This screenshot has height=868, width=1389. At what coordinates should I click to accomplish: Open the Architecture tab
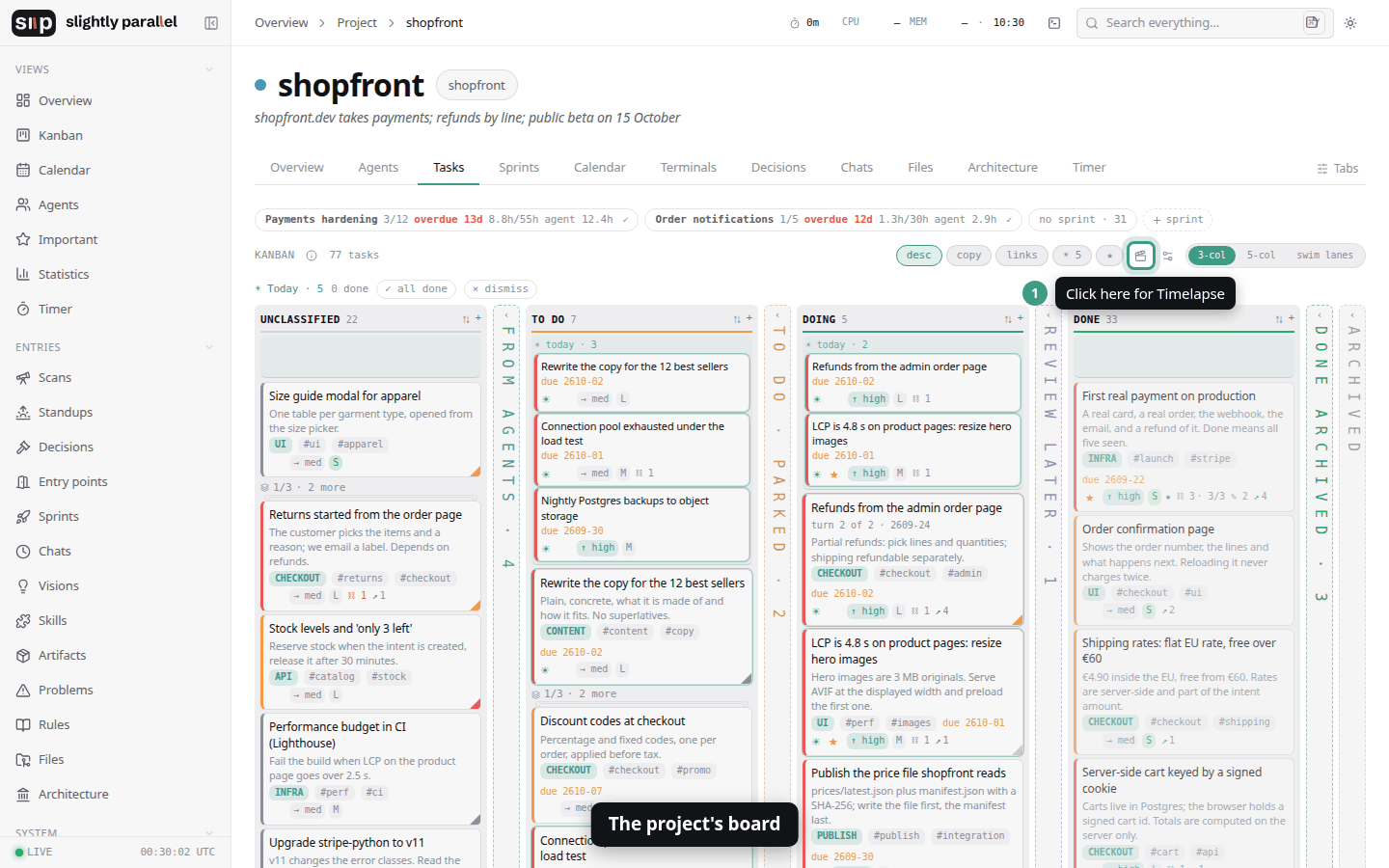[1002, 168]
